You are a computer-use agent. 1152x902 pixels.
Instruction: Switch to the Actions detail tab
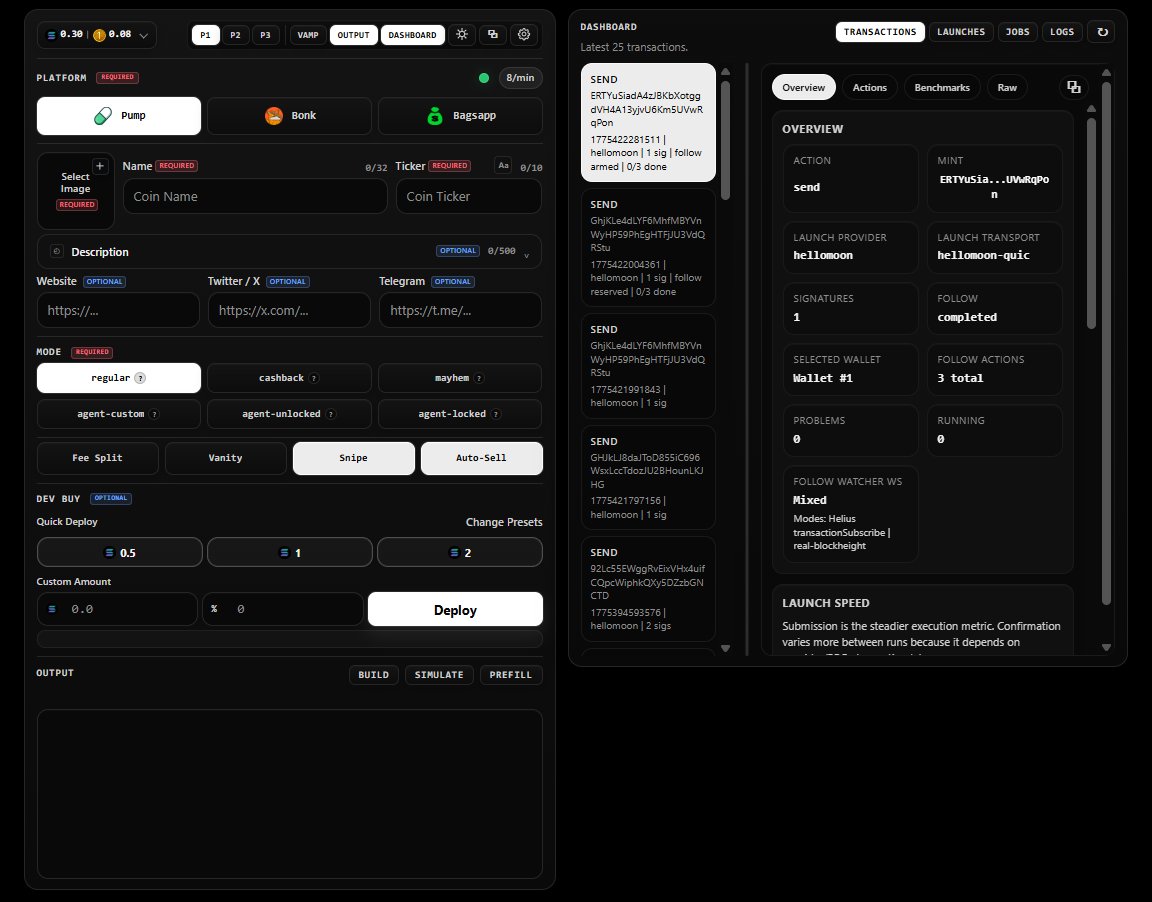tap(870, 87)
